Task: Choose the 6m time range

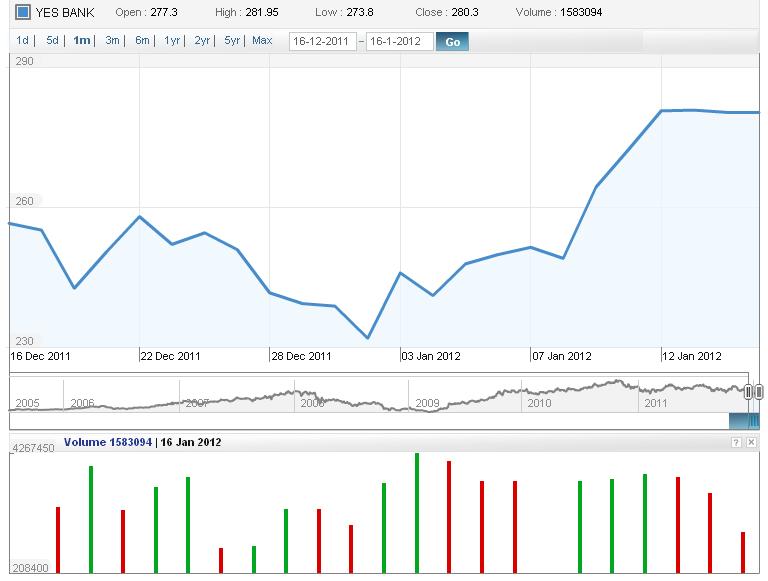Action: (142, 41)
